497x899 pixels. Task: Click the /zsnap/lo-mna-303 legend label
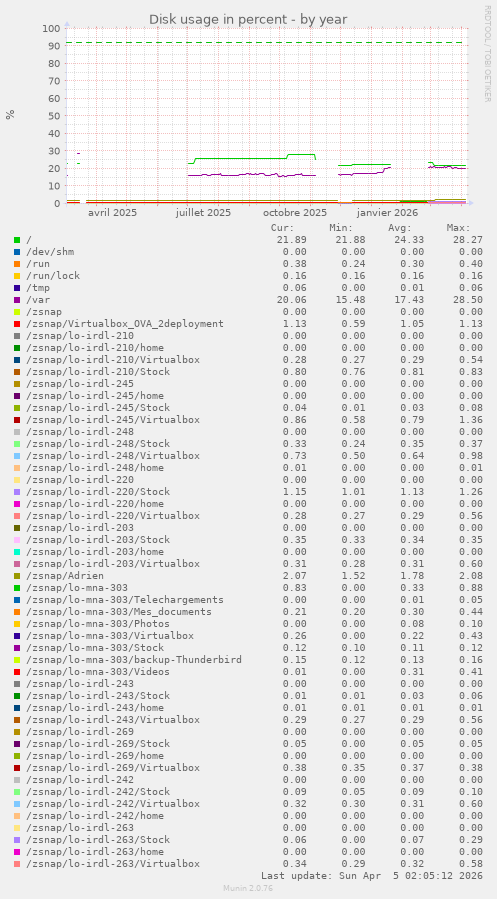pos(77,588)
